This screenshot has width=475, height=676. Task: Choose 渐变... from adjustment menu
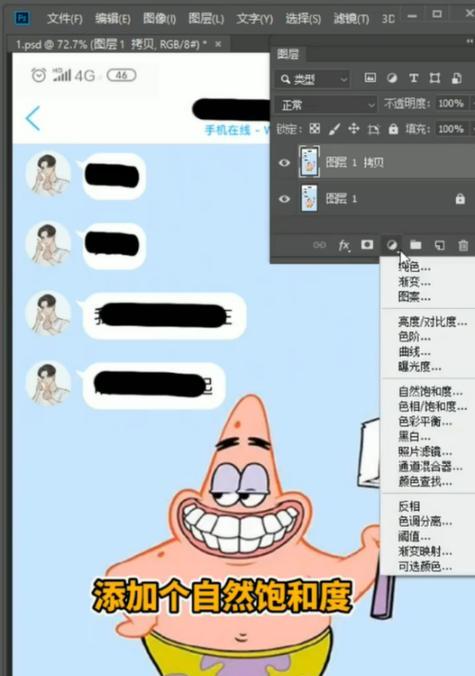(414, 282)
